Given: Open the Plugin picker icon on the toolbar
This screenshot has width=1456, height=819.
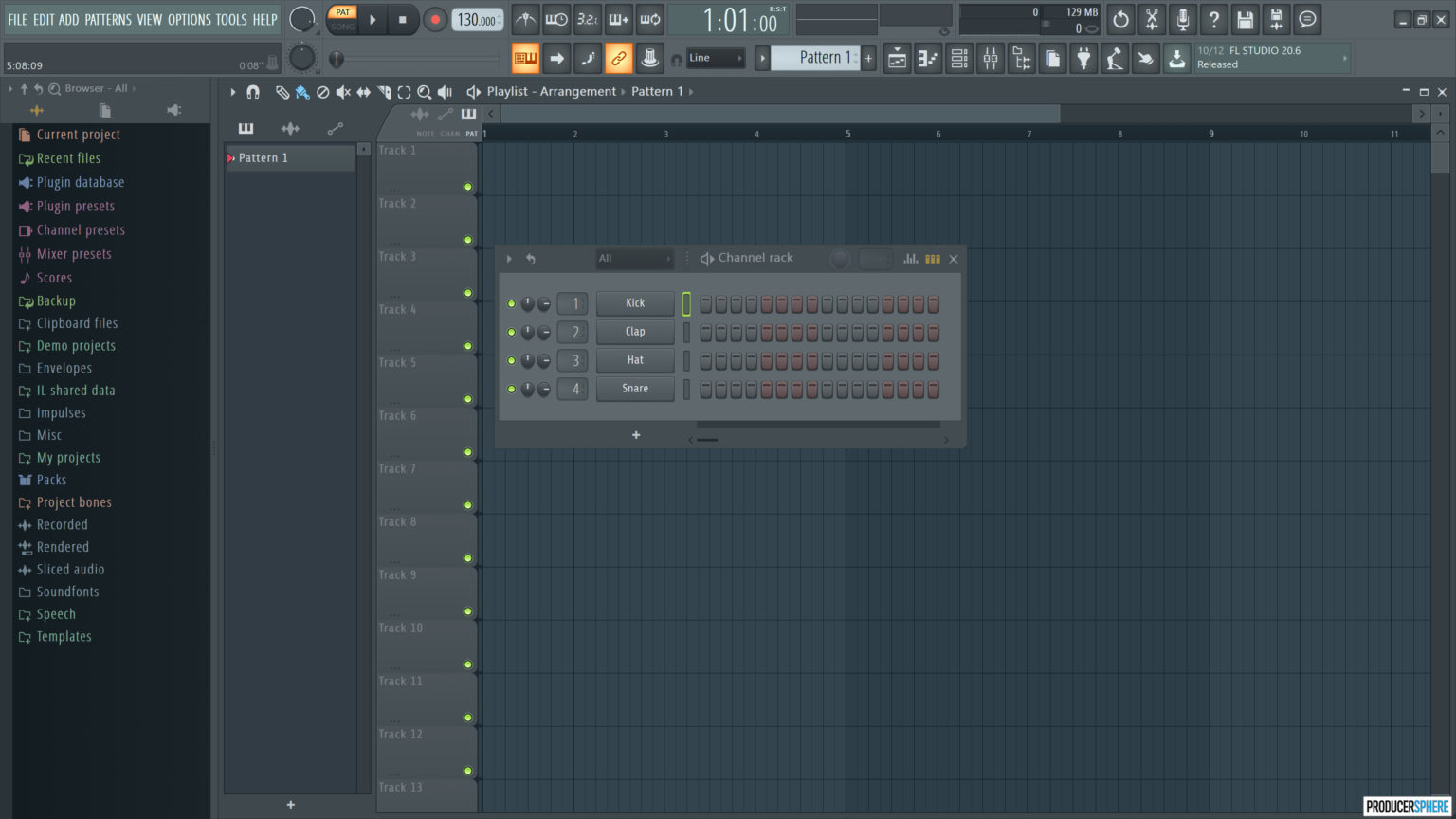Looking at the screenshot, I should click(x=1083, y=58).
